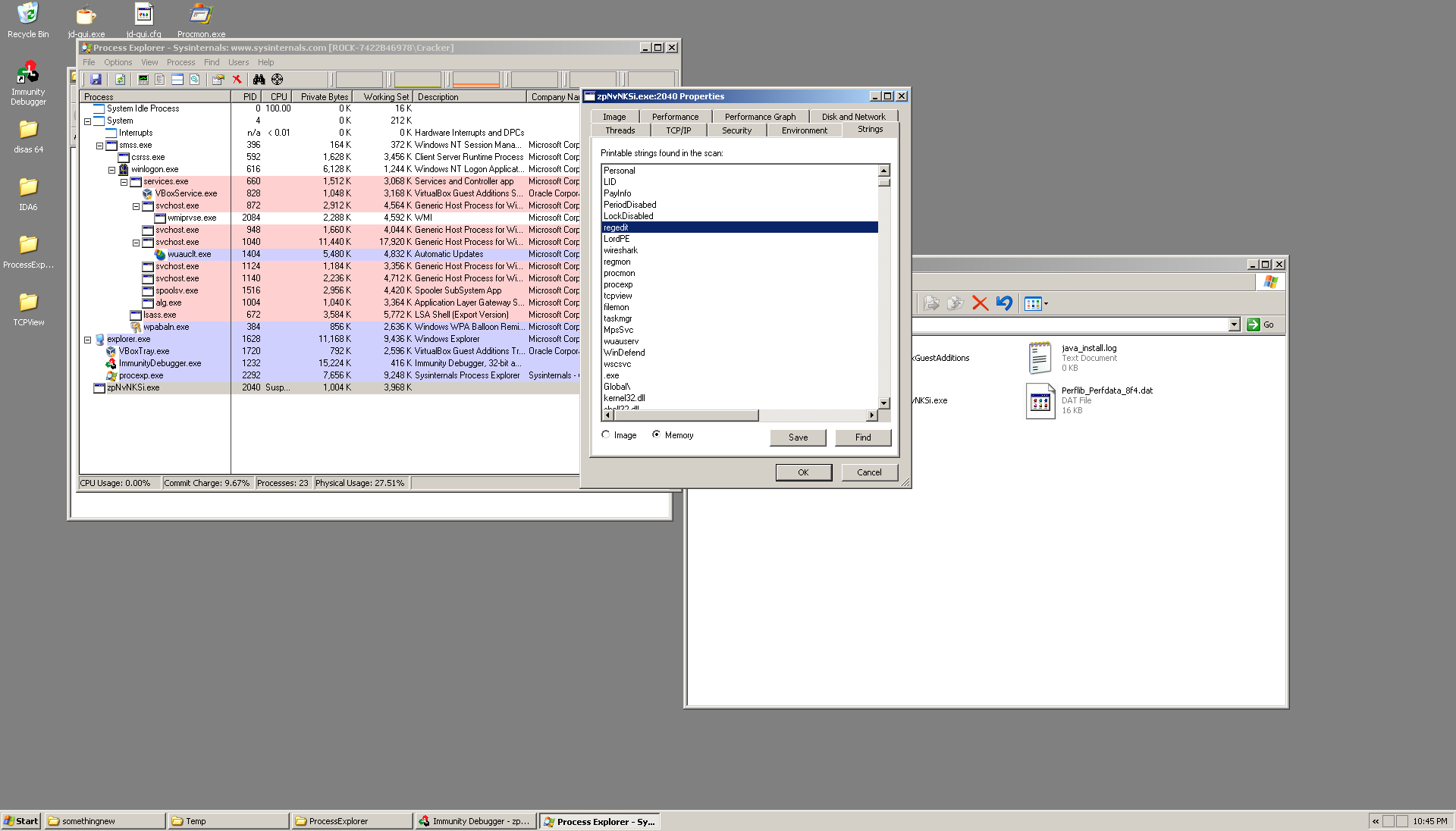
Task: Click Cancel in Properties dialog
Action: (869, 472)
